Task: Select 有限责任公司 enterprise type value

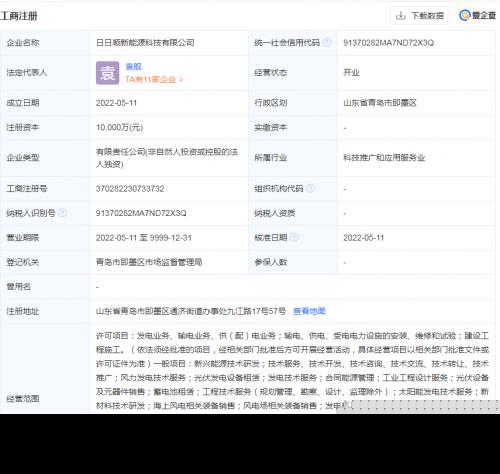Action: pos(167,158)
